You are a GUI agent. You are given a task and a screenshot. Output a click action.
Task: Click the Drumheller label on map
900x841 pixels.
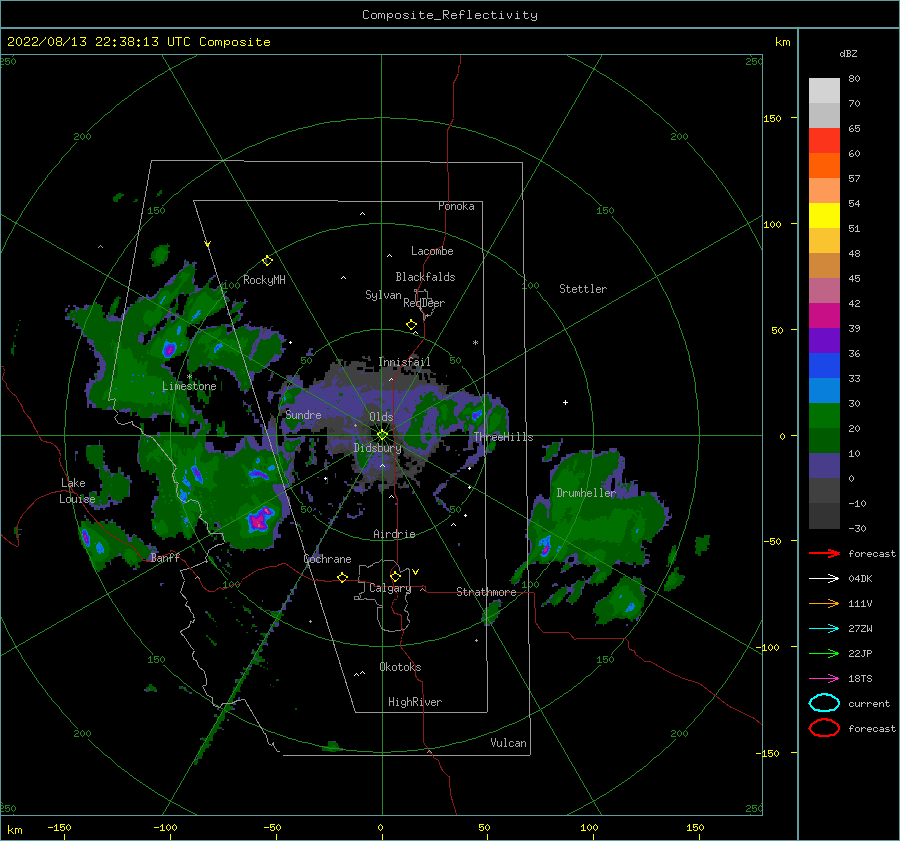pyautogui.click(x=586, y=493)
